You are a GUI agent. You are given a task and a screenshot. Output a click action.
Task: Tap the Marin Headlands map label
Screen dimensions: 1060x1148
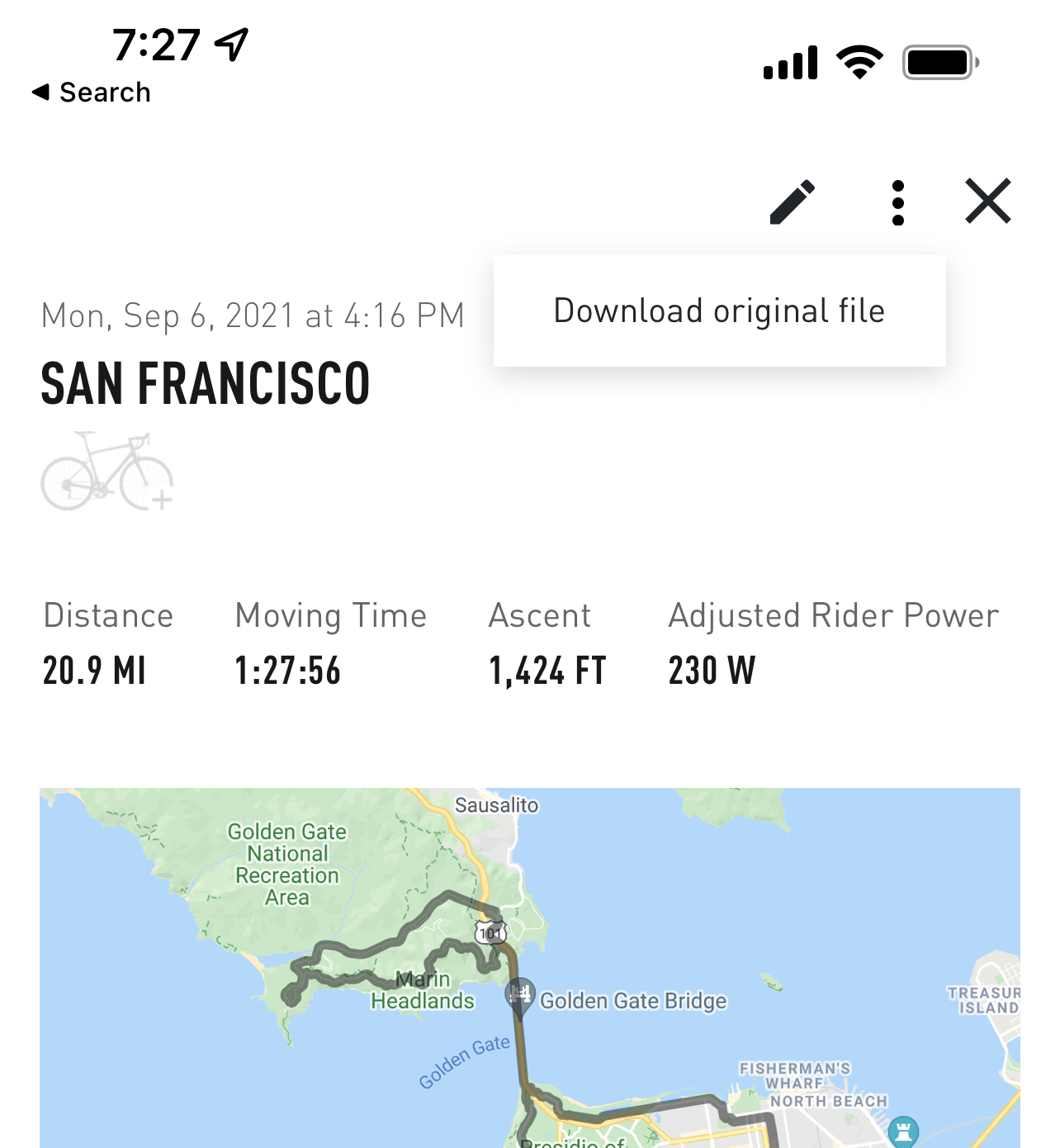tap(423, 990)
